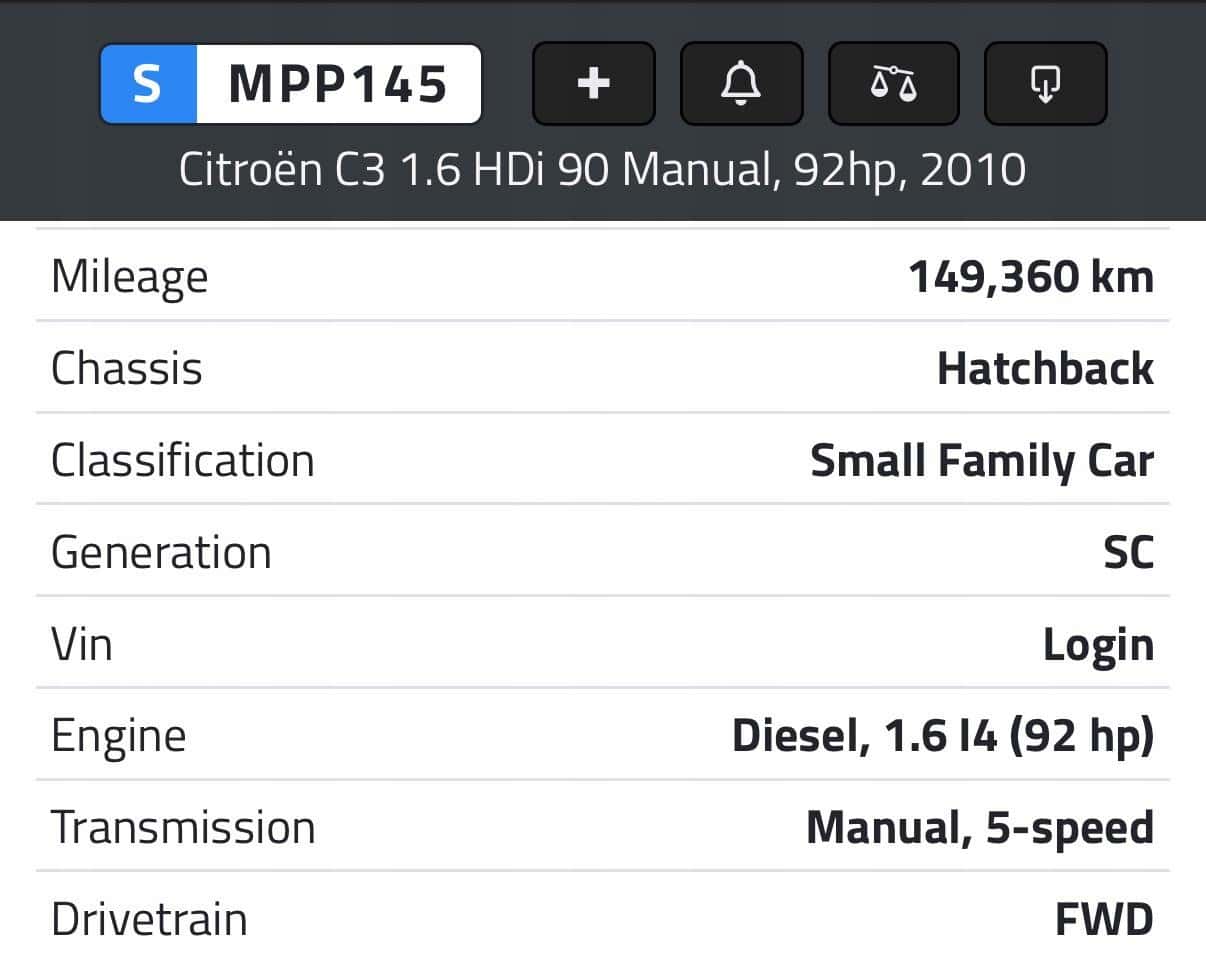This screenshot has width=1206, height=959.
Task: Open comparison with the scales icon
Action: point(894,84)
